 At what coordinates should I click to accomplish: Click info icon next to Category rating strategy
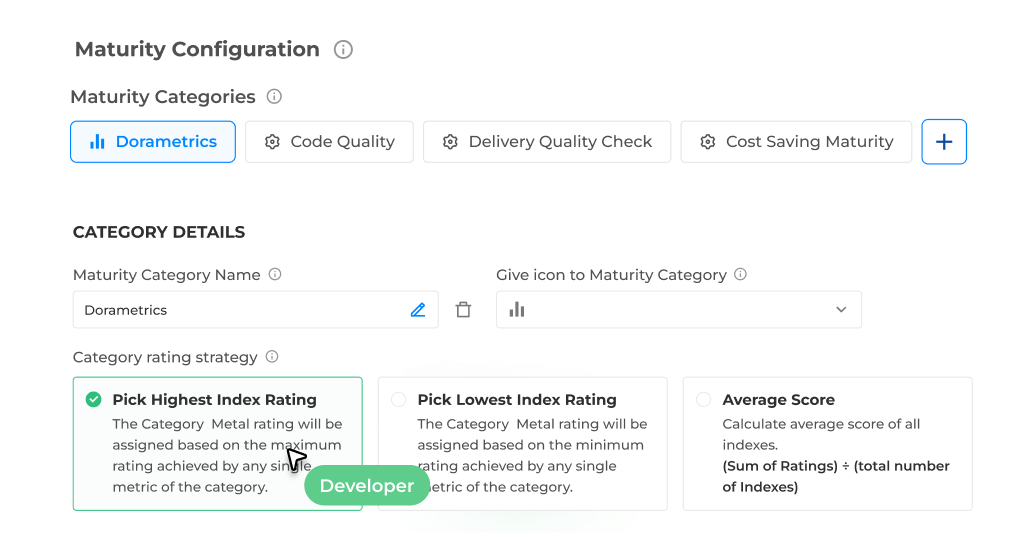(272, 357)
